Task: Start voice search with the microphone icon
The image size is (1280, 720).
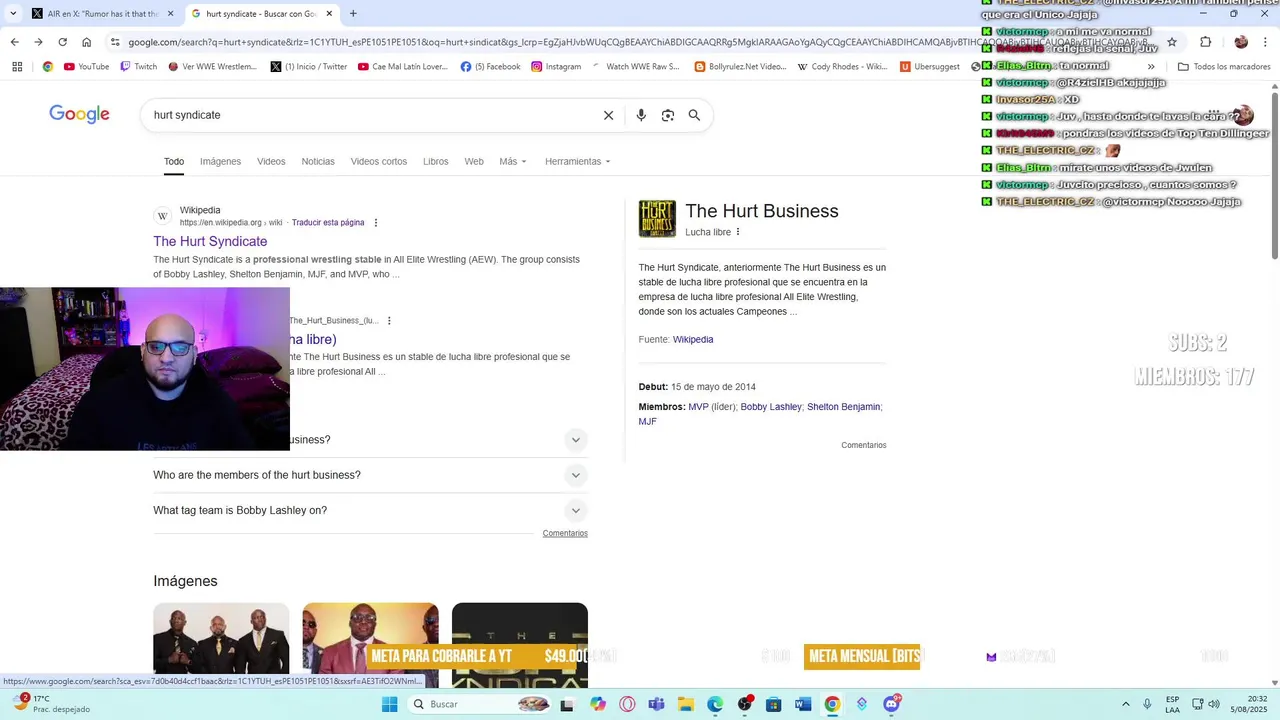Action: 641,115
